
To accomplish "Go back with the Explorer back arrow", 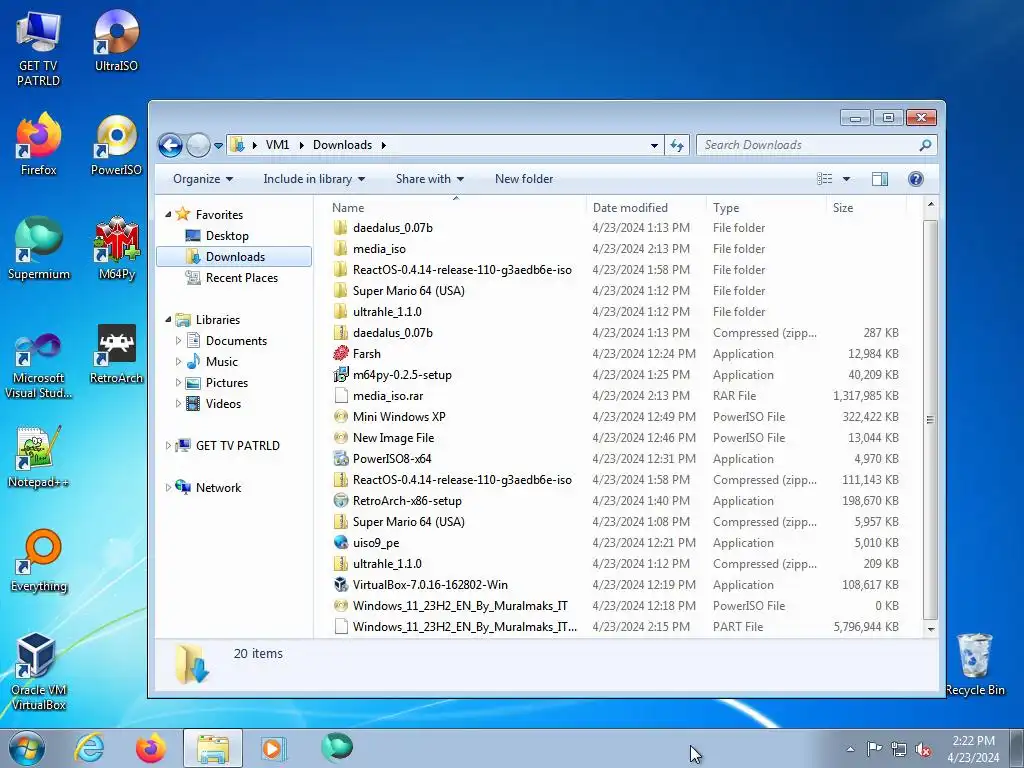I will 170,145.
